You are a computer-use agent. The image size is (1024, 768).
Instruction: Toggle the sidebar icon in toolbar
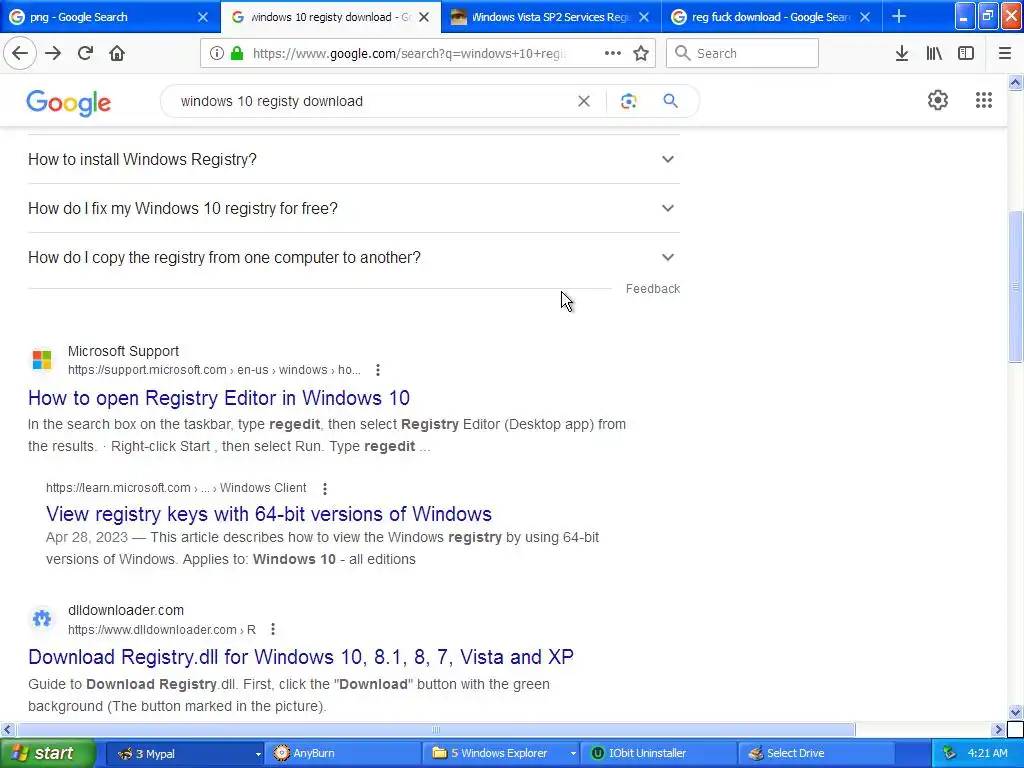click(x=966, y=53)
